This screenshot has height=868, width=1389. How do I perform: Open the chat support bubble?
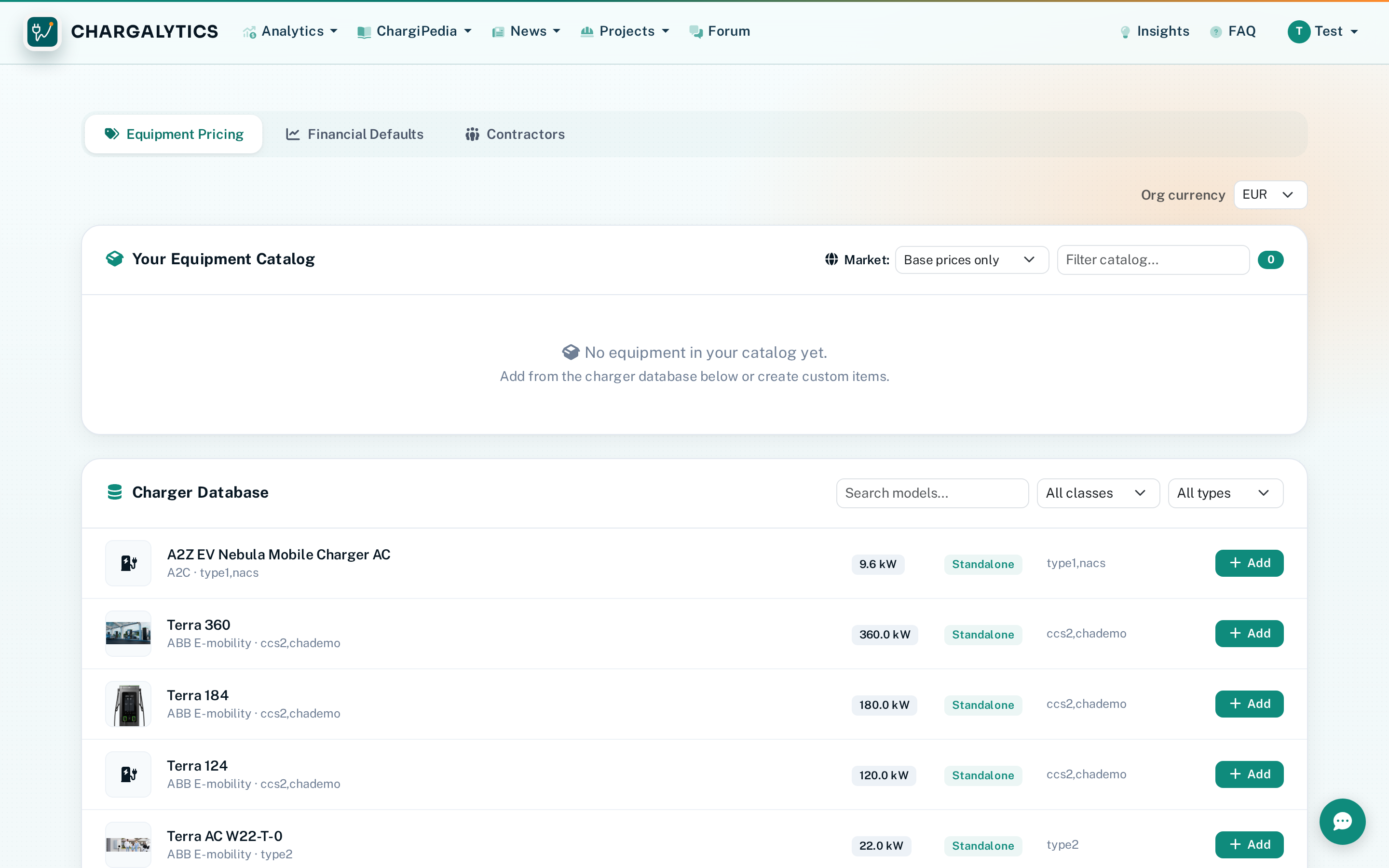(1342, 822)
